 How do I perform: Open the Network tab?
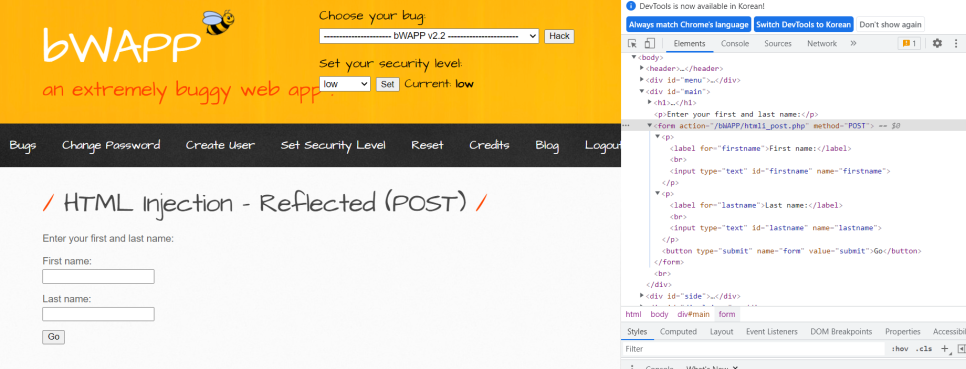[x=822, y=44]
